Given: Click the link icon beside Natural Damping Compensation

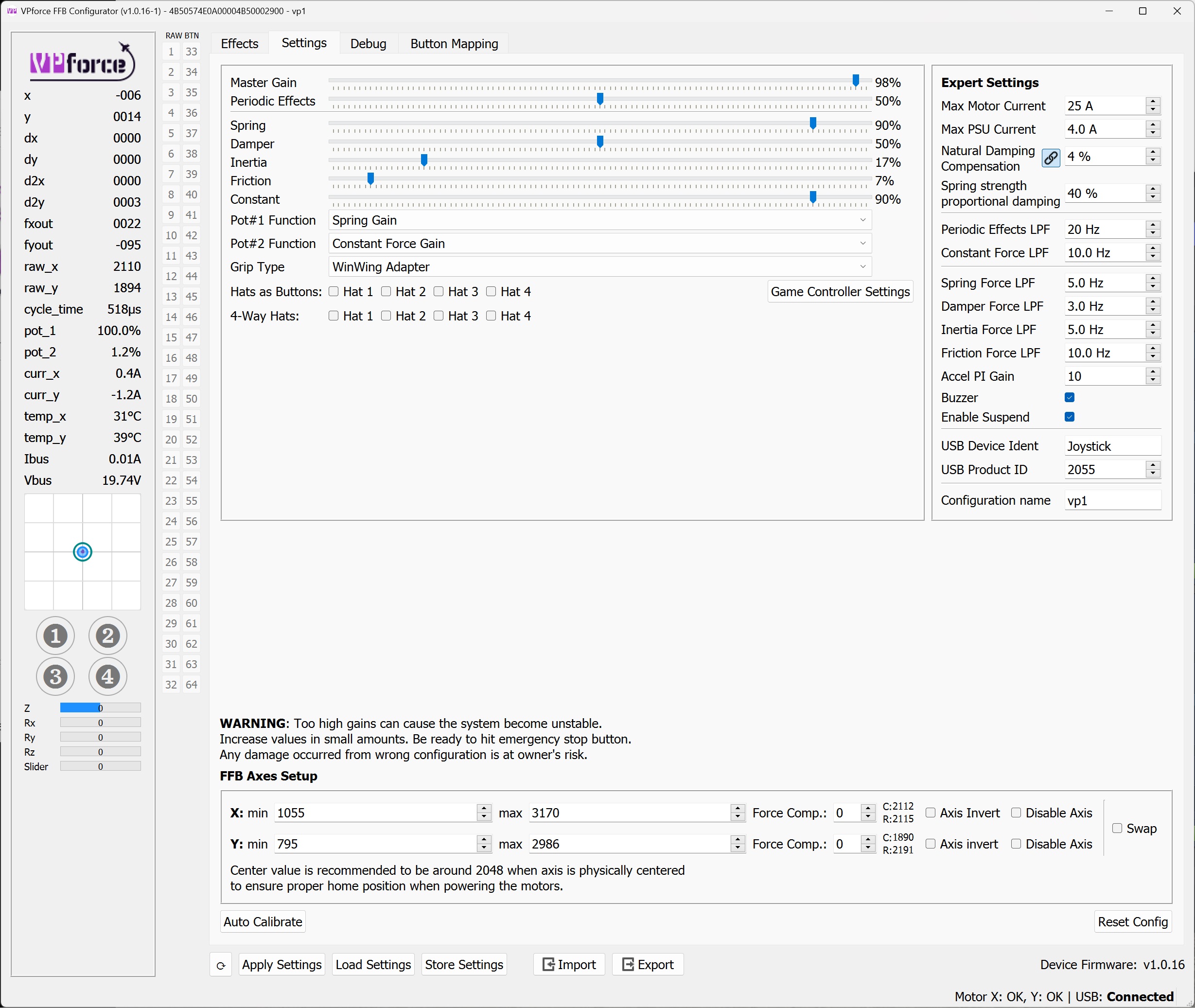Looking at the screenshot, I should (1051, 158).
